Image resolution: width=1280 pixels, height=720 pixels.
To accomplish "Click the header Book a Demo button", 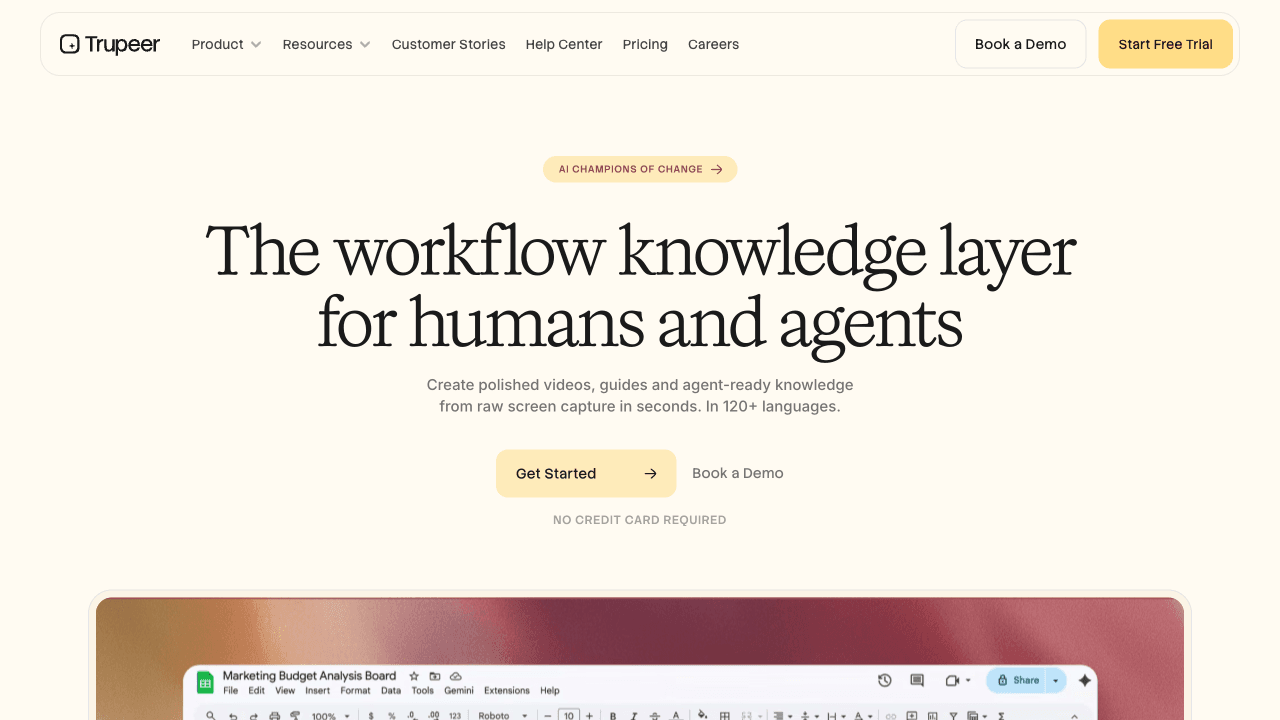I will click(x=1021, y=44).
